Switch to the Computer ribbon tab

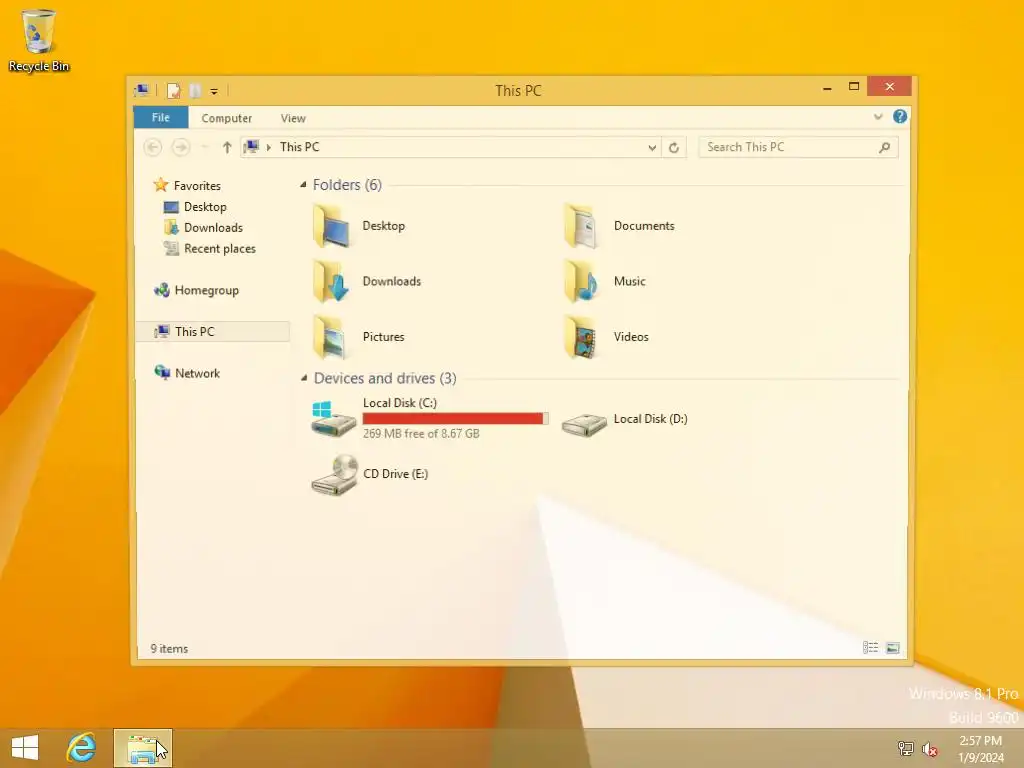[x=227, y=118]
